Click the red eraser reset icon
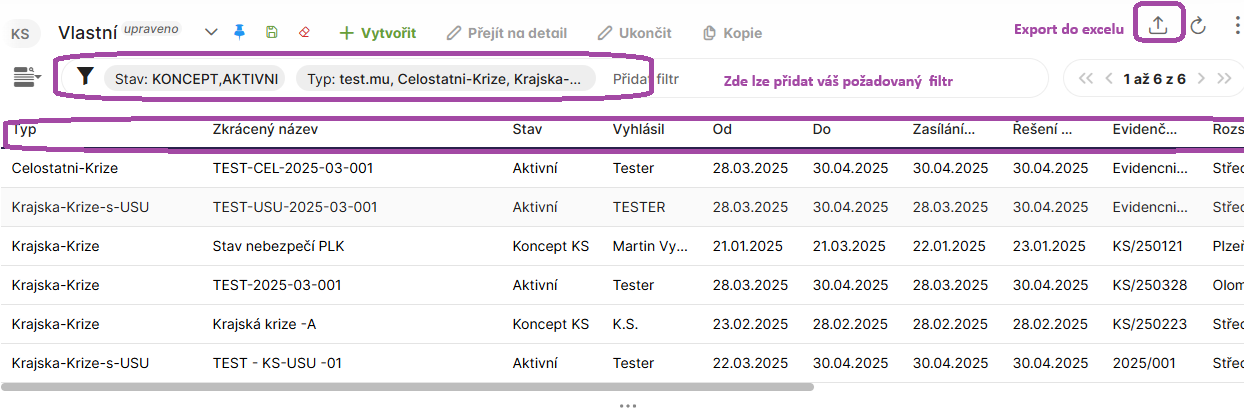Screen dimensions: 1244x408 304,32
